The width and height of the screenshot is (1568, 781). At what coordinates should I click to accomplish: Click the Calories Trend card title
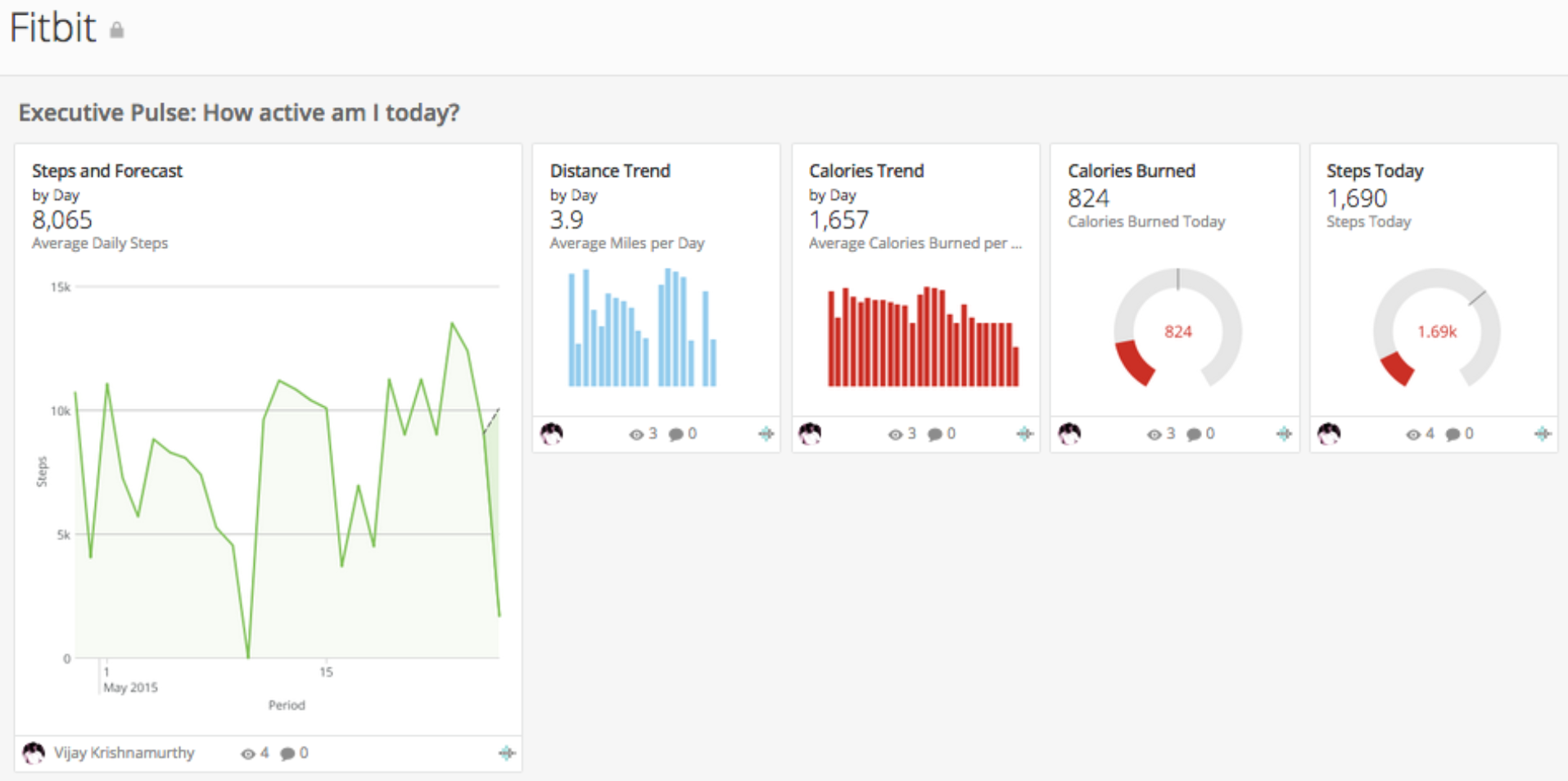(x=866, y=170)
